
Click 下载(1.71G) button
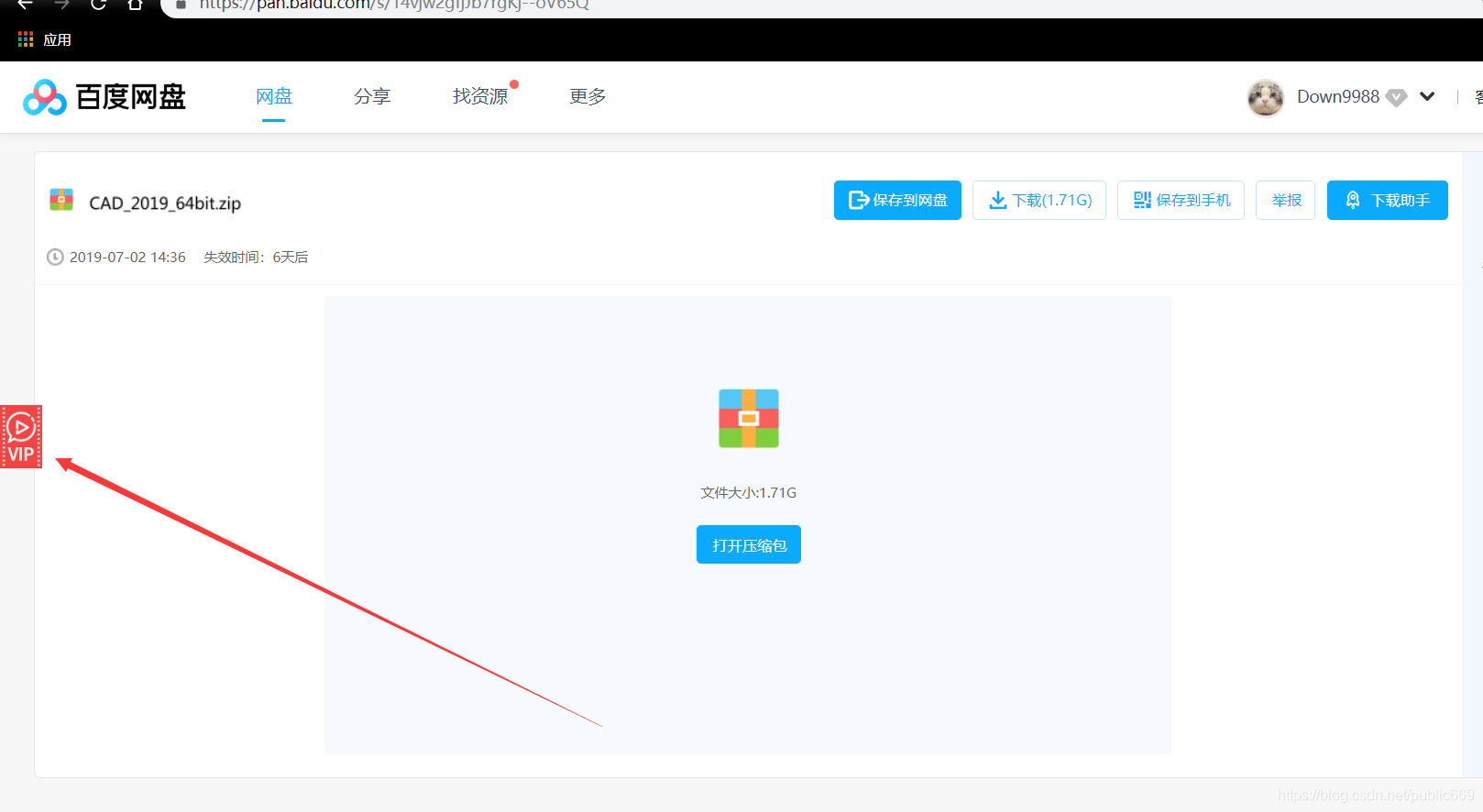[1039, 200]
